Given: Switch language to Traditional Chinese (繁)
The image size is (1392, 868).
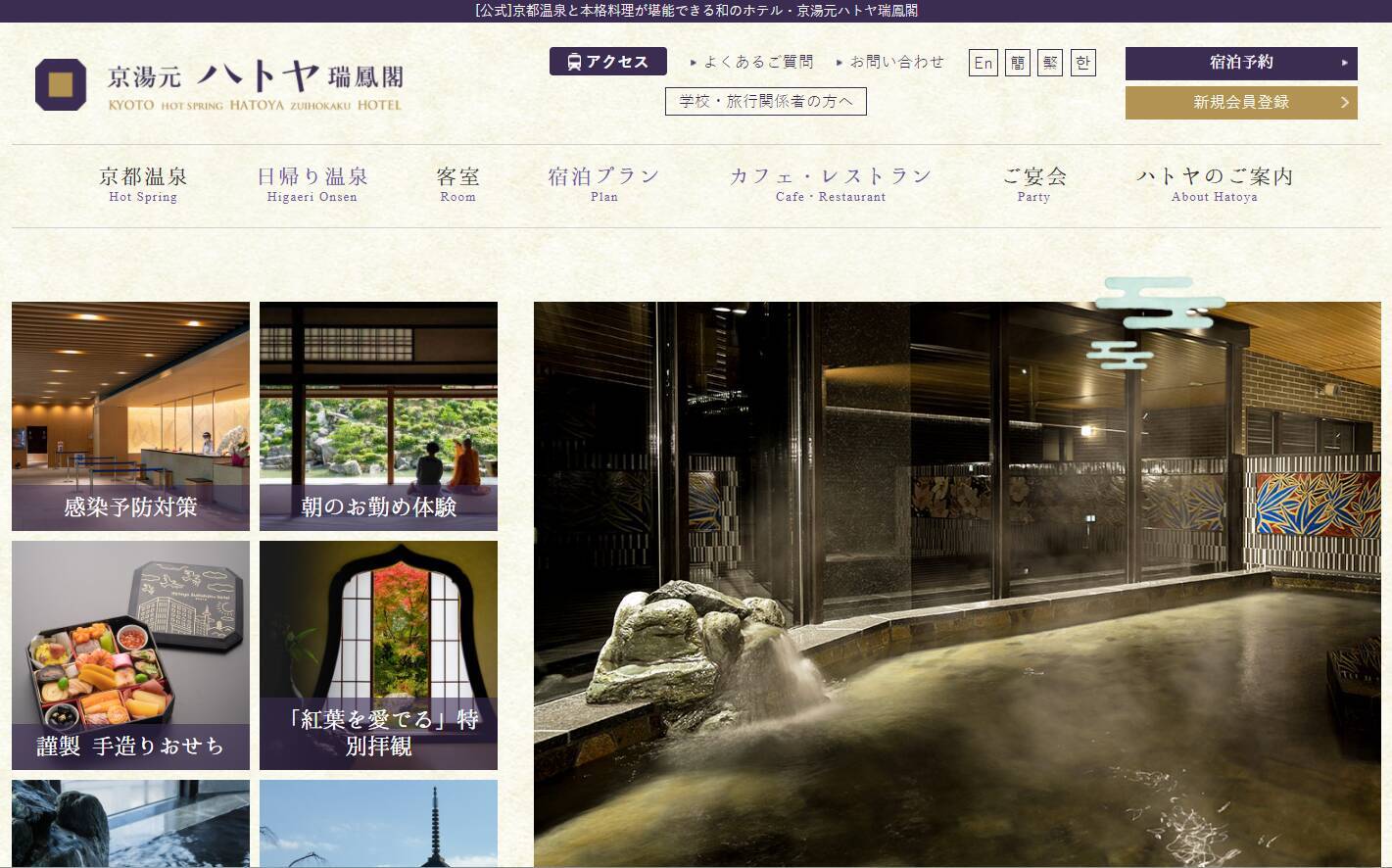Looking at the screenshot, I should point(1050,63).
